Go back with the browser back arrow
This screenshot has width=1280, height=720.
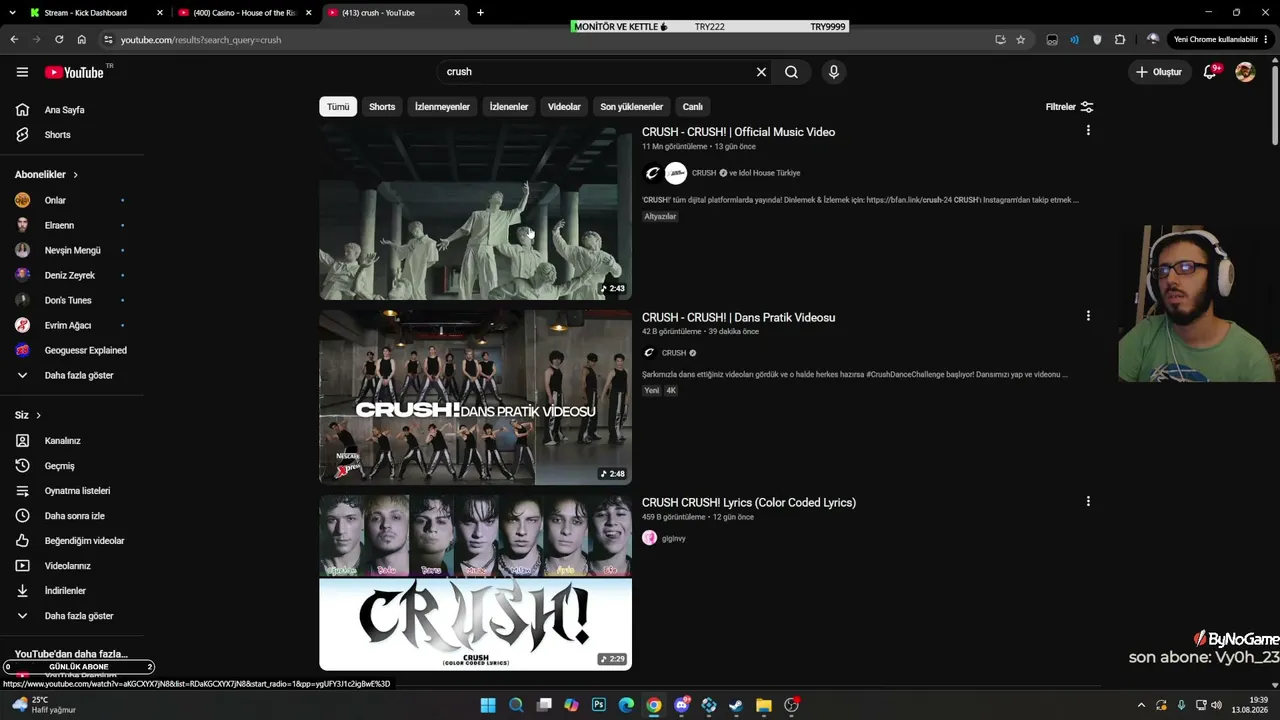14,40
